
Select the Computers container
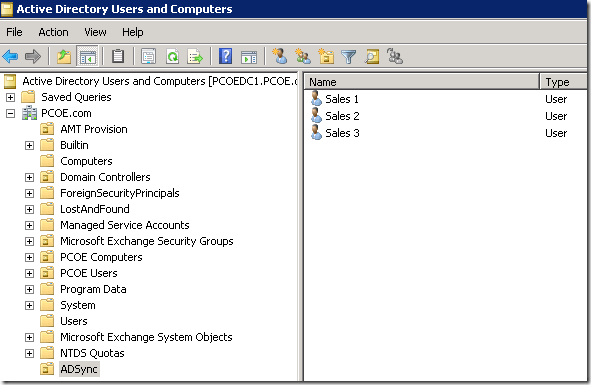86,161
